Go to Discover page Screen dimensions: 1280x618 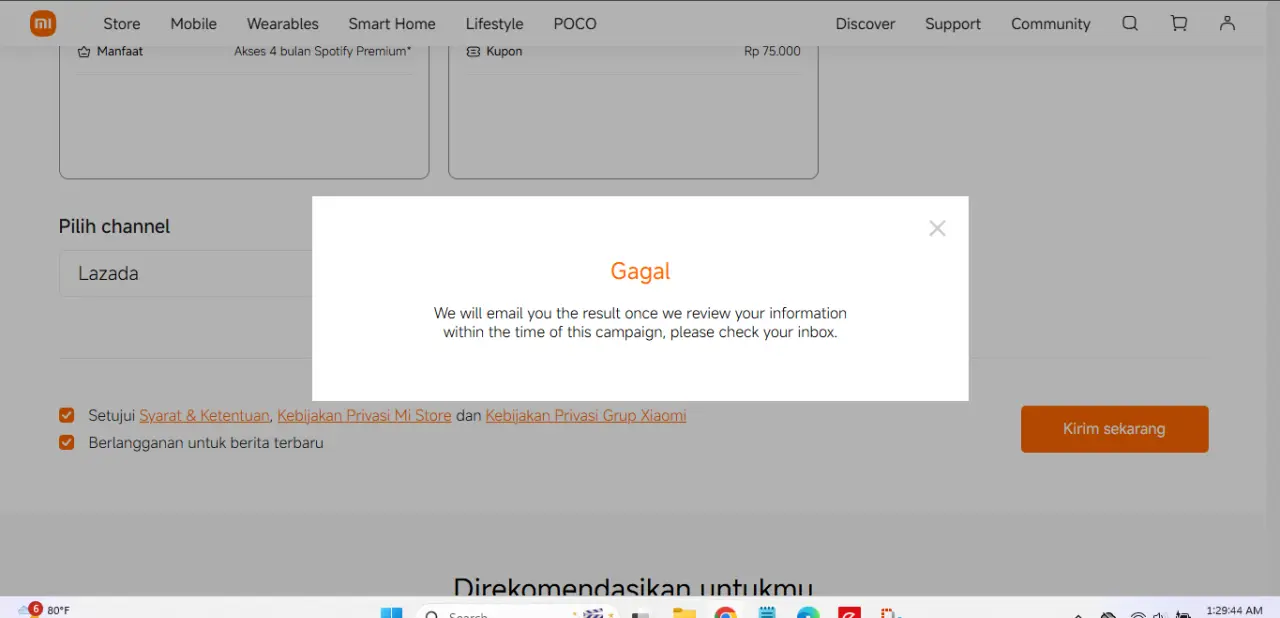(866, 24)
